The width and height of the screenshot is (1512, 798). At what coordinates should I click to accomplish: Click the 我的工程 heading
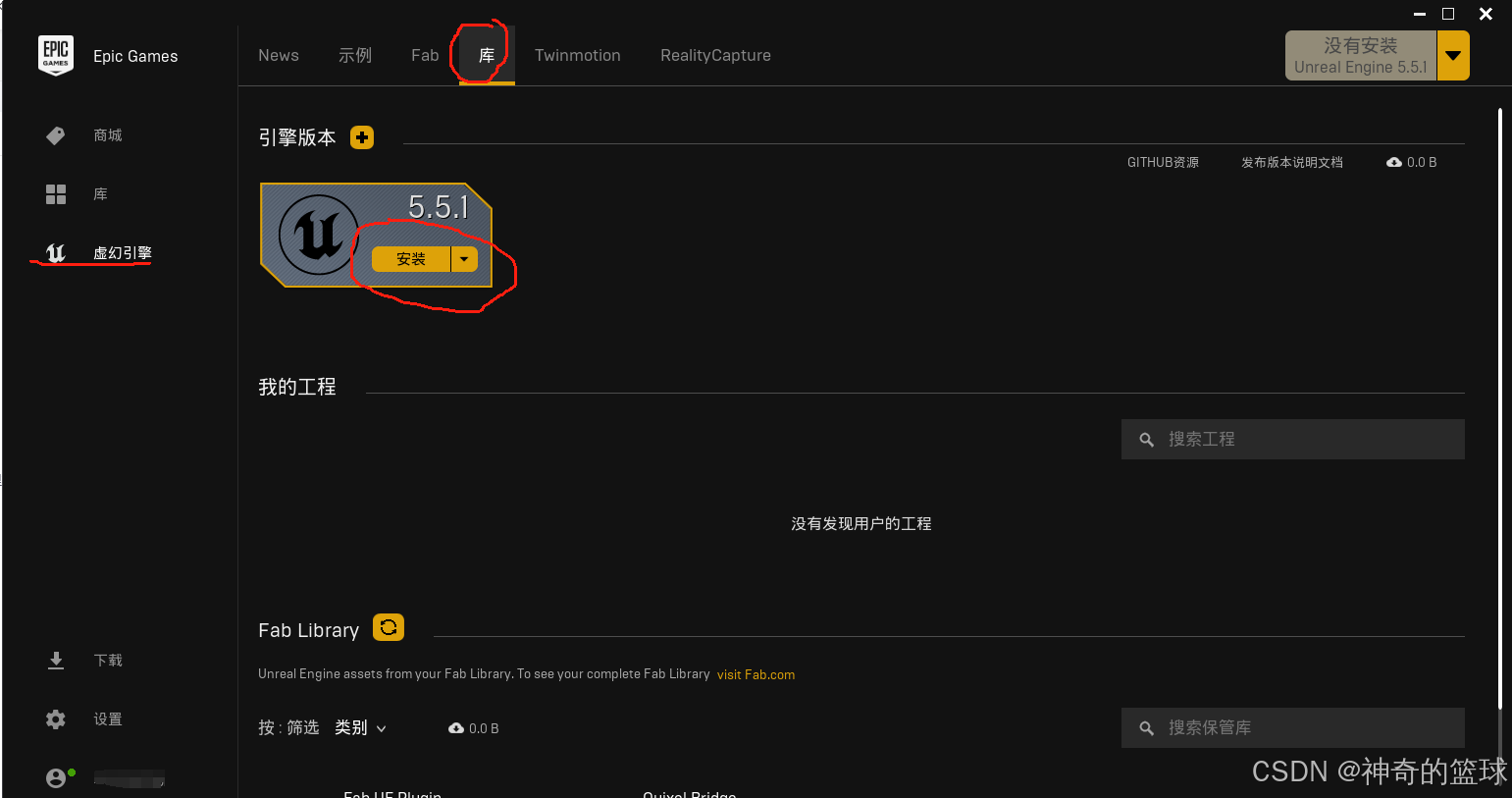coord(297,388)
